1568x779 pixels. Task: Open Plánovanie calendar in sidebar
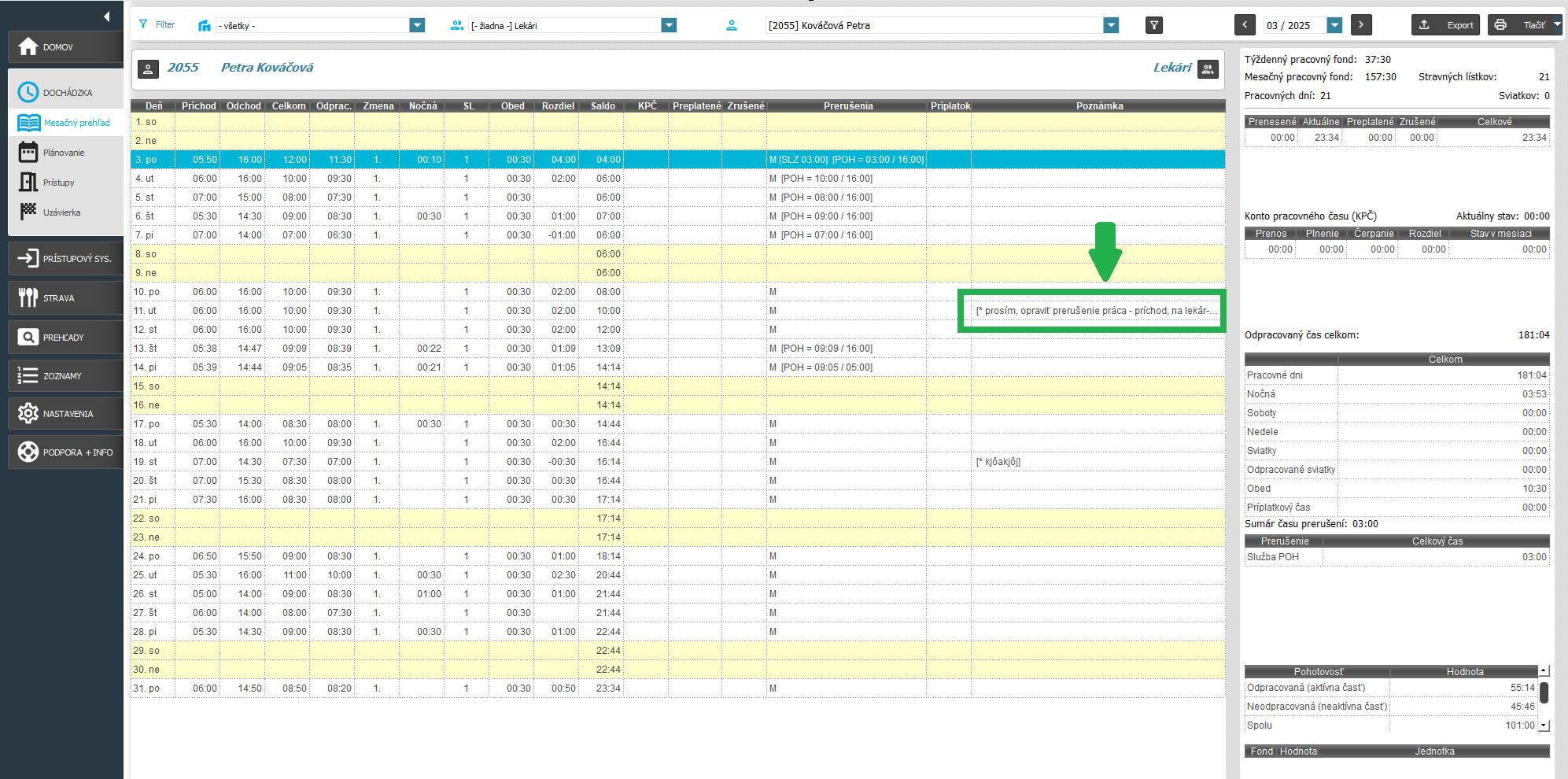pyautogui.click(x=63, y=153)
